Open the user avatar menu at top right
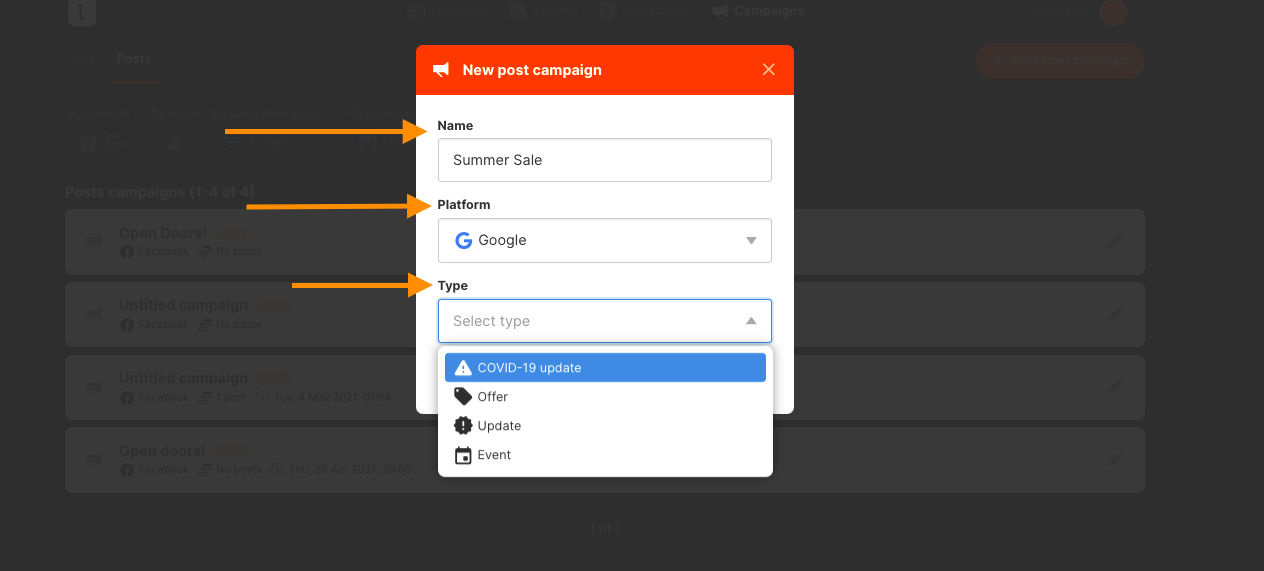 [x=1113, y=12]
